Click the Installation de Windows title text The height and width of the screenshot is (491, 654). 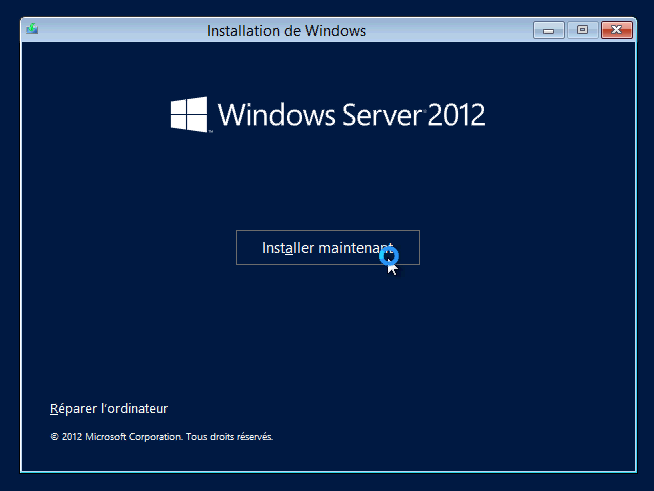pyautogui.click(x=287, y=31)
